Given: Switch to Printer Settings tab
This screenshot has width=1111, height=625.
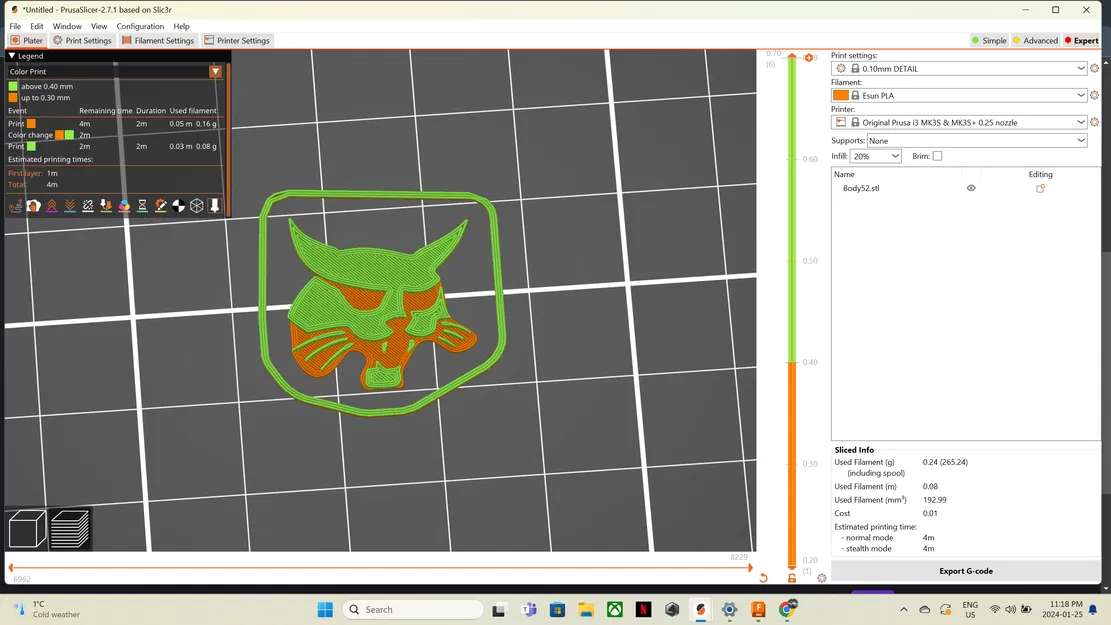Looking at the screenshot, I should 237,40.
